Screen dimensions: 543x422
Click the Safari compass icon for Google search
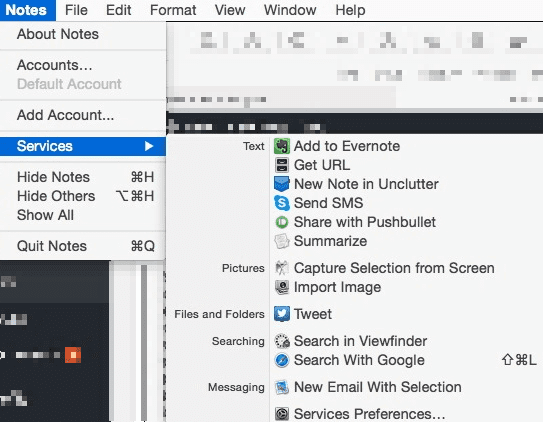tap(282, 360)
